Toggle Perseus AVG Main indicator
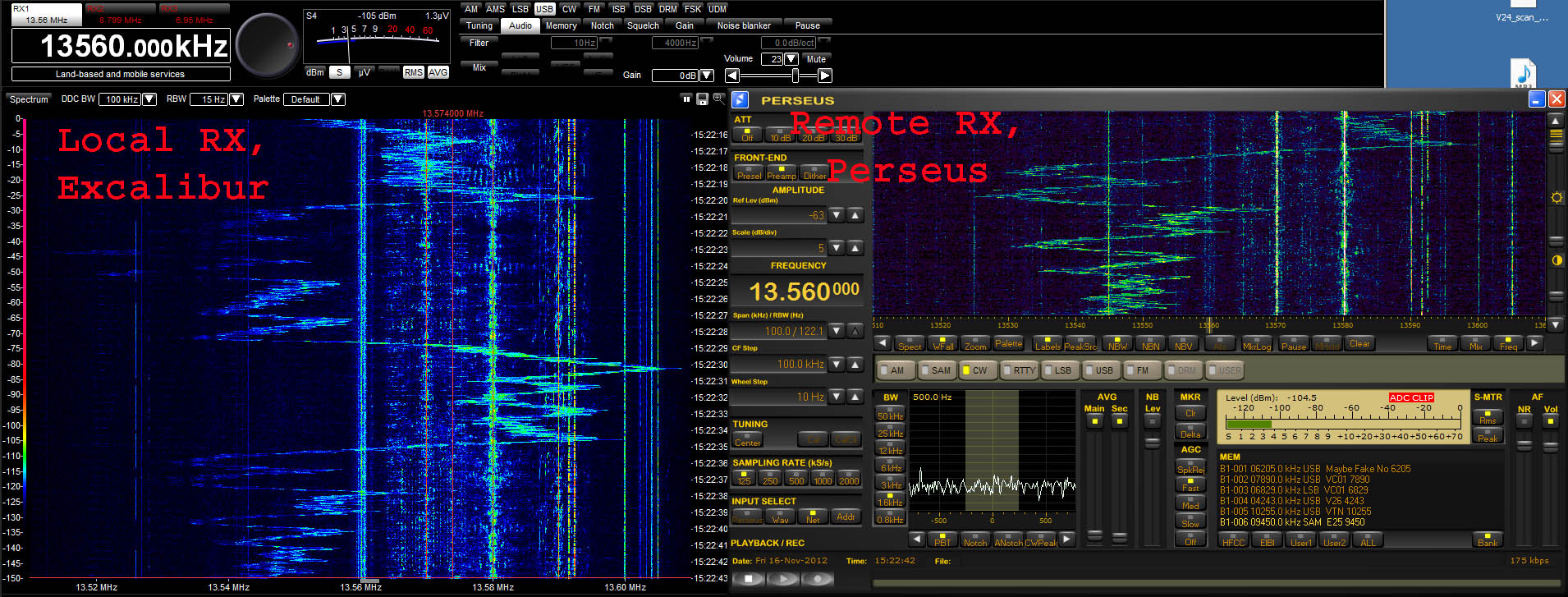Image resolution: width=1568 pixels, height=597 pixels. pyautogui.click(x=1094, y=420)
